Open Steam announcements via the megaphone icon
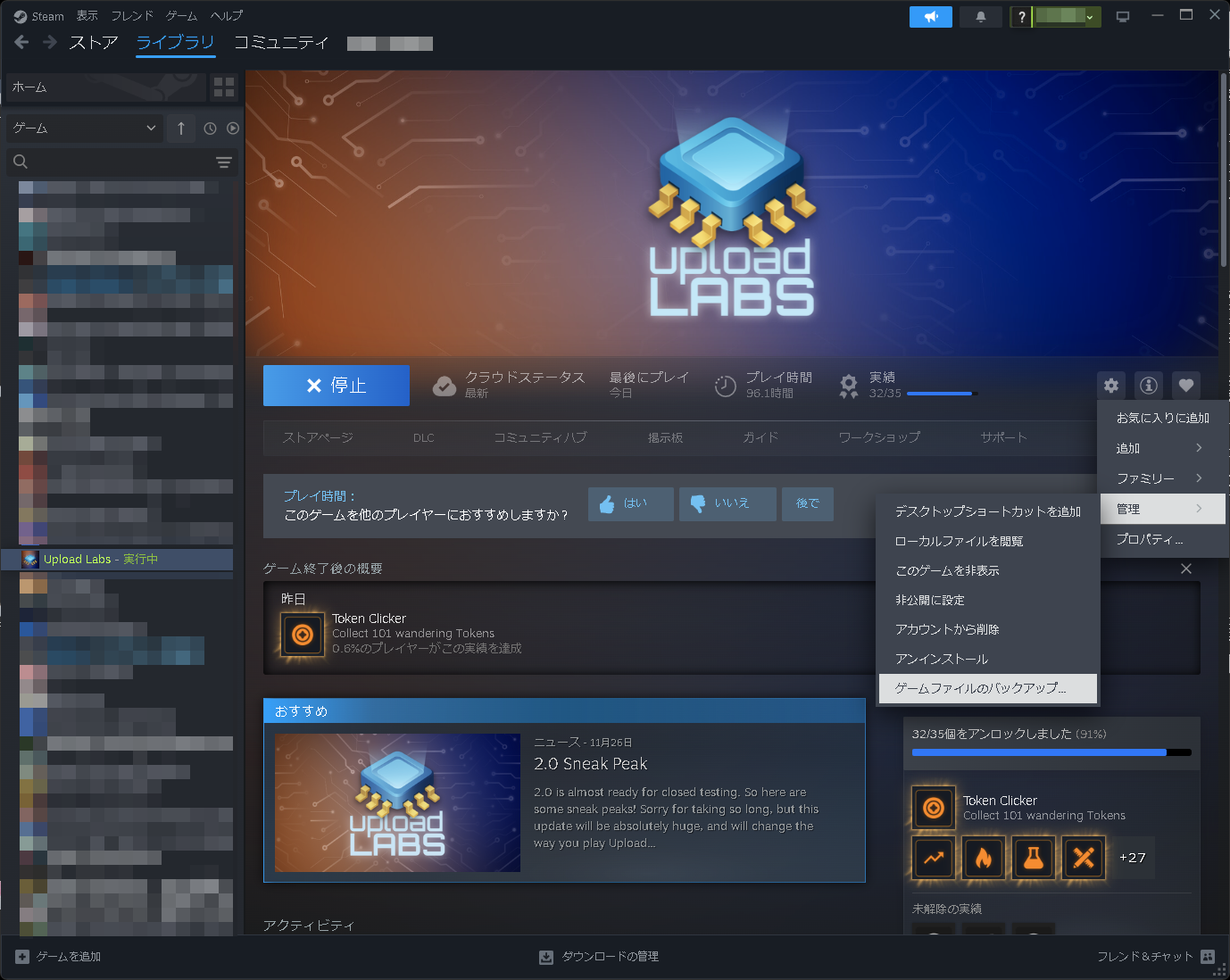The height and width of the screenshot is (980, 1230). pos(930,16)
